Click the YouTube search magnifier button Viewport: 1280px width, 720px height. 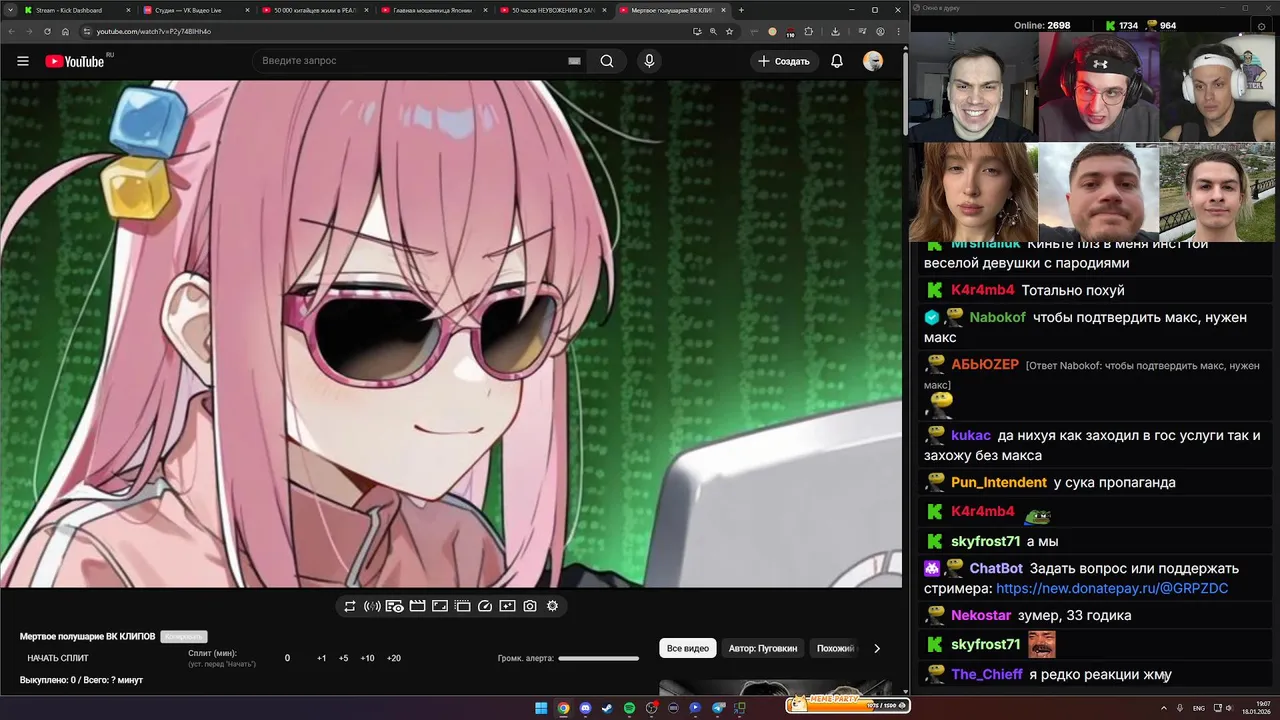click(607, 61)
